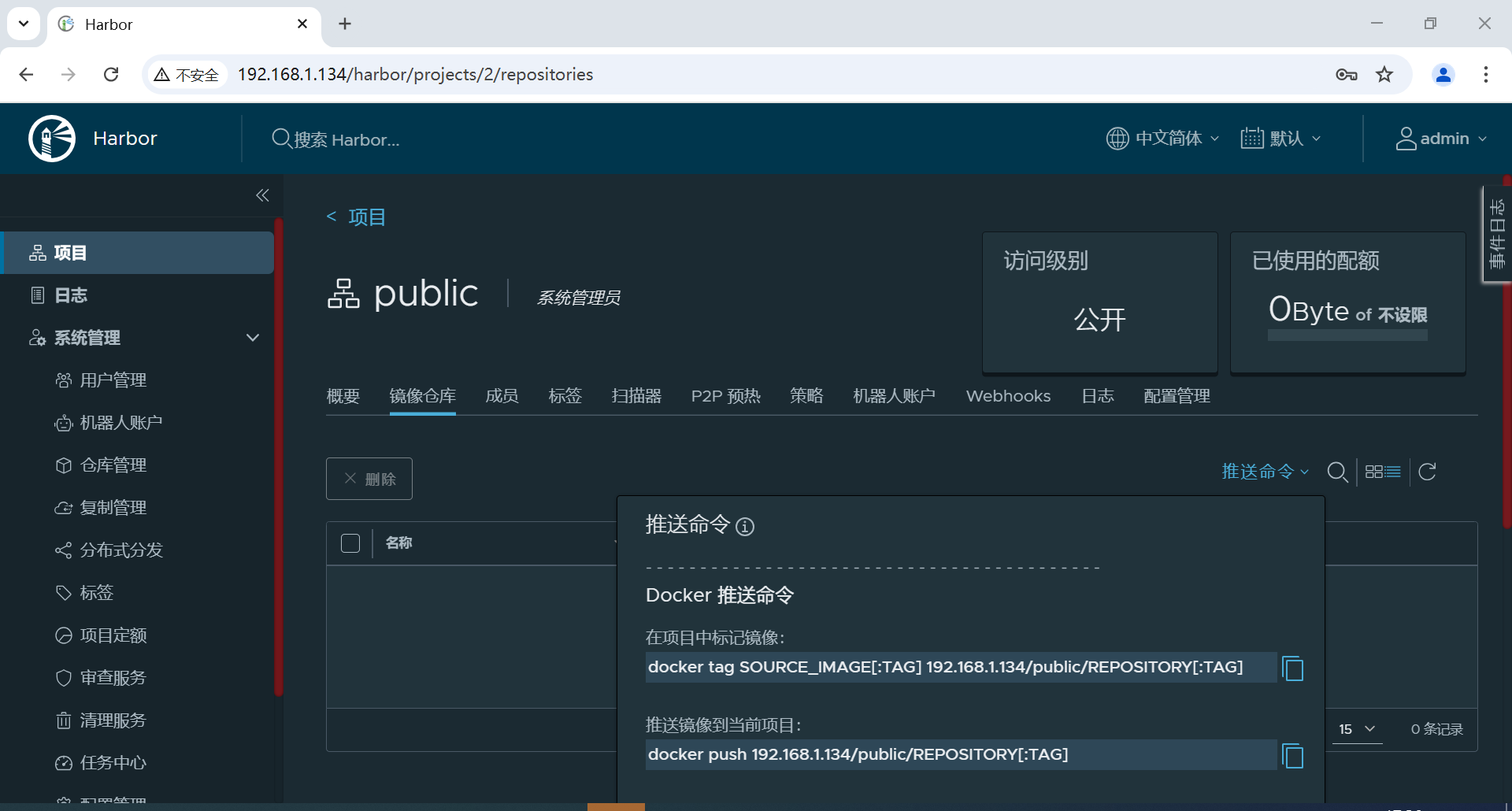Open 仓库管理 in the sidebar

(x=113, y=465)
